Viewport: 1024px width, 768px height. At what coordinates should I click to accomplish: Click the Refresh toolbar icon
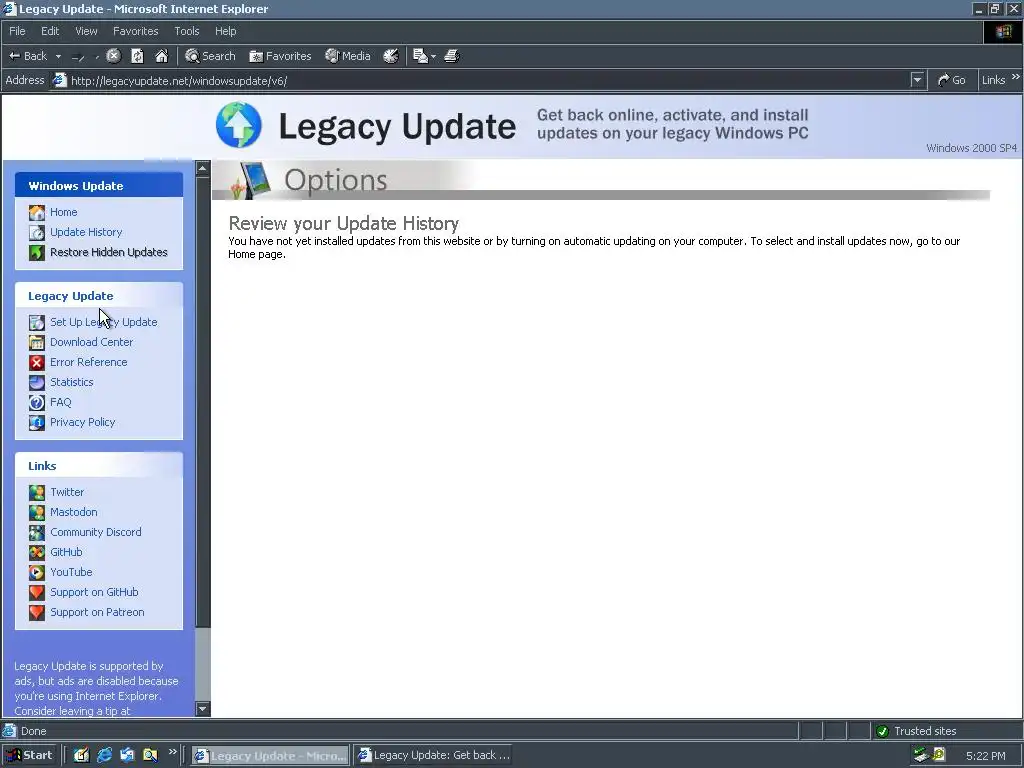[x=137, y=56]
